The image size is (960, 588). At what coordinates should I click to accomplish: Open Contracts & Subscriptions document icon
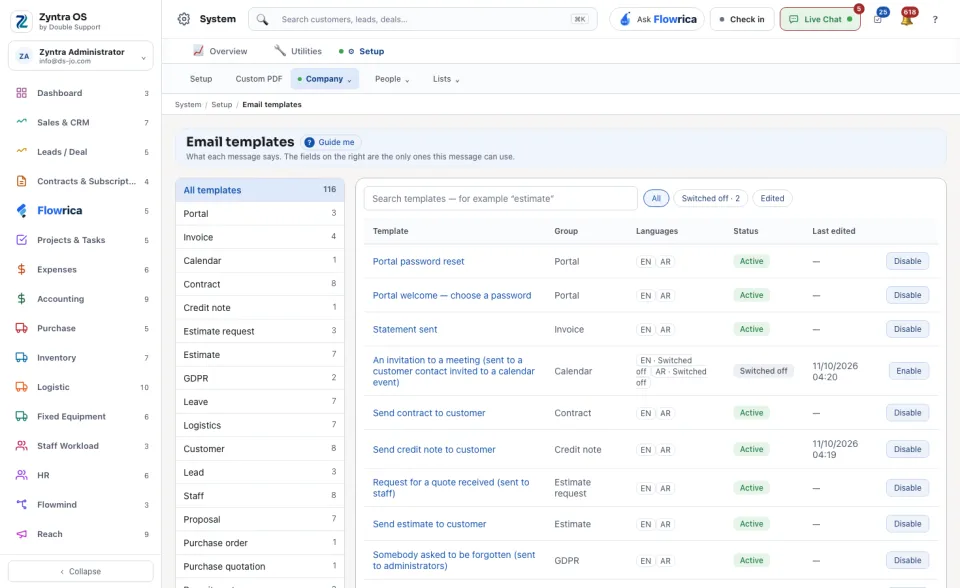(21, 181)
